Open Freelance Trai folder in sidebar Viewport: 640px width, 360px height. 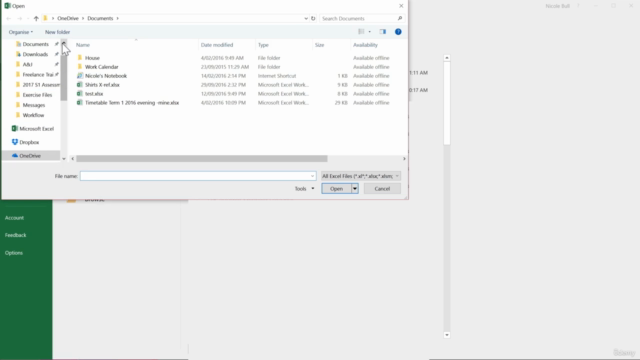pyautogui.click(x=38, y=75)
